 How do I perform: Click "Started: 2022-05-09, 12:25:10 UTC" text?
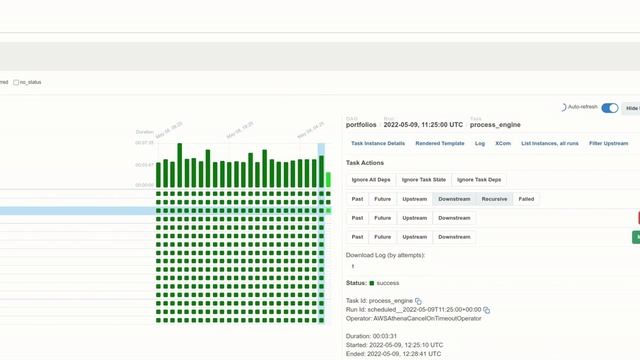[x=394, y=345]
